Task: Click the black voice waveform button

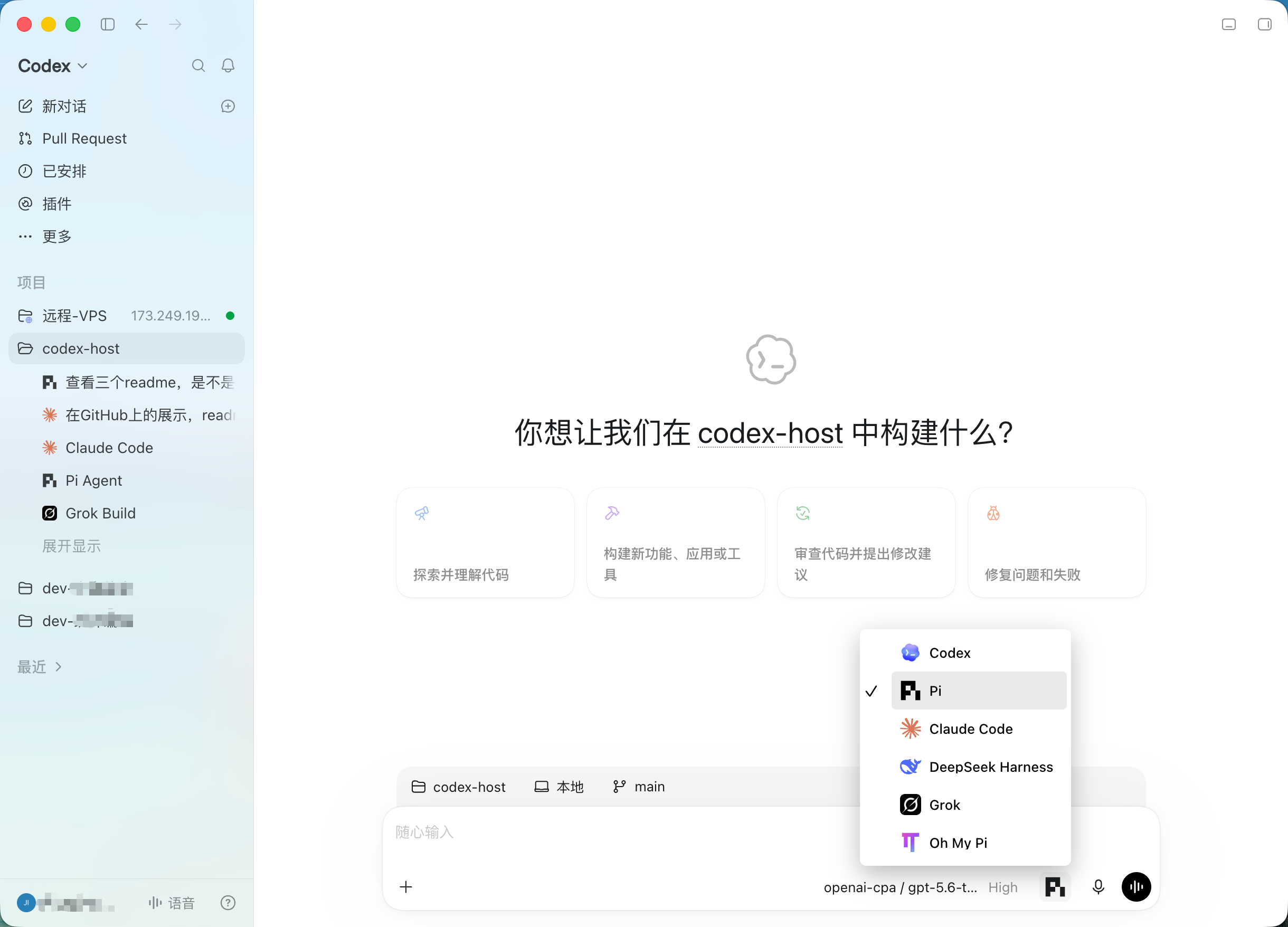Action: [1136, 887]
